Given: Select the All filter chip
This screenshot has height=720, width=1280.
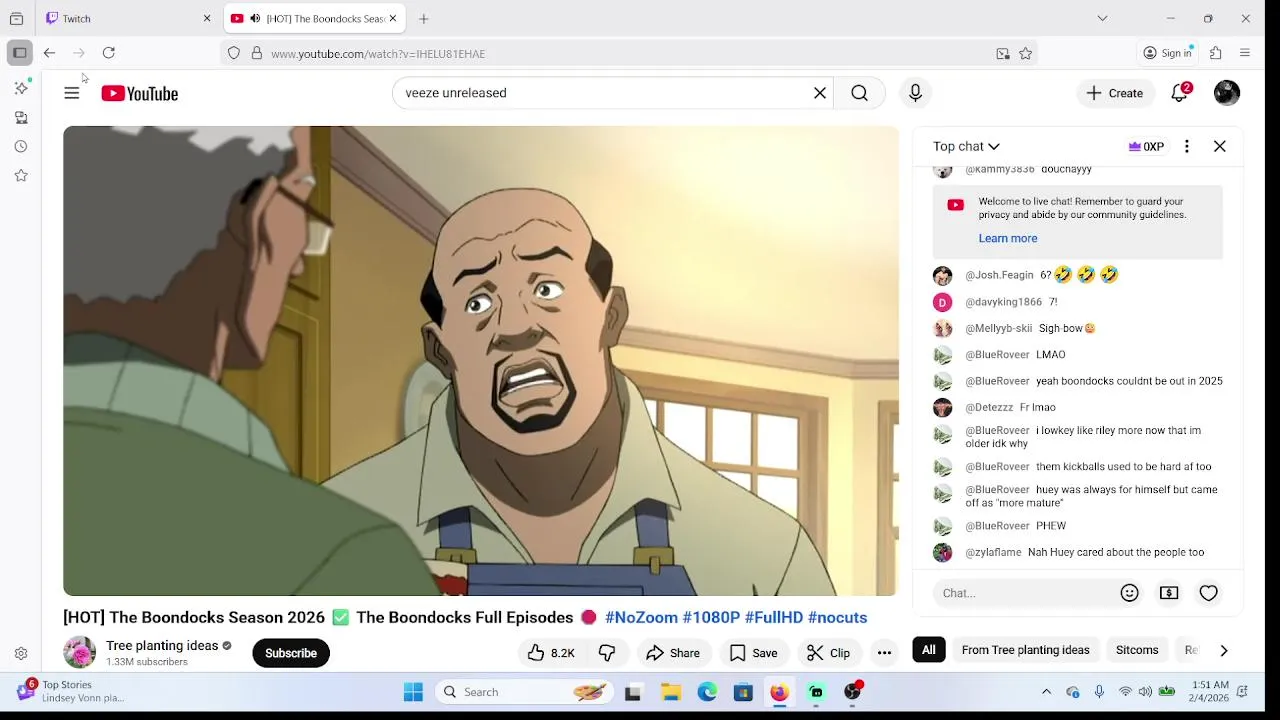Looking at the screenshot, I should point(929,650).
